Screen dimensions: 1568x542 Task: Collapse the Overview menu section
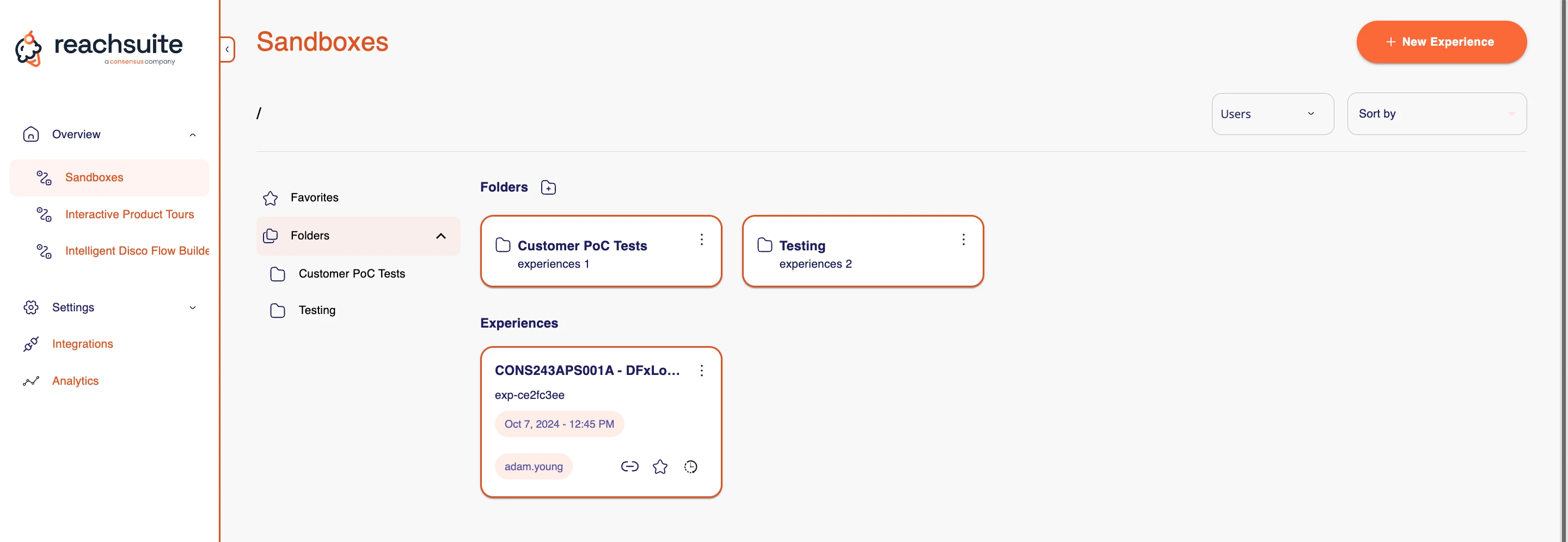[x=192, y=135]
